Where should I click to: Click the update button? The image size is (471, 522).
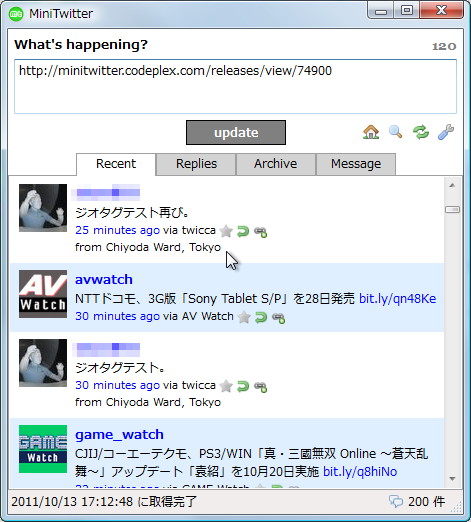click(x=236, y=132)
